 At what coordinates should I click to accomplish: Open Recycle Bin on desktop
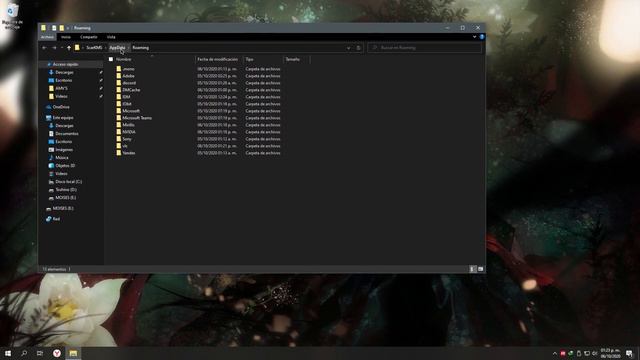(11, 16)
